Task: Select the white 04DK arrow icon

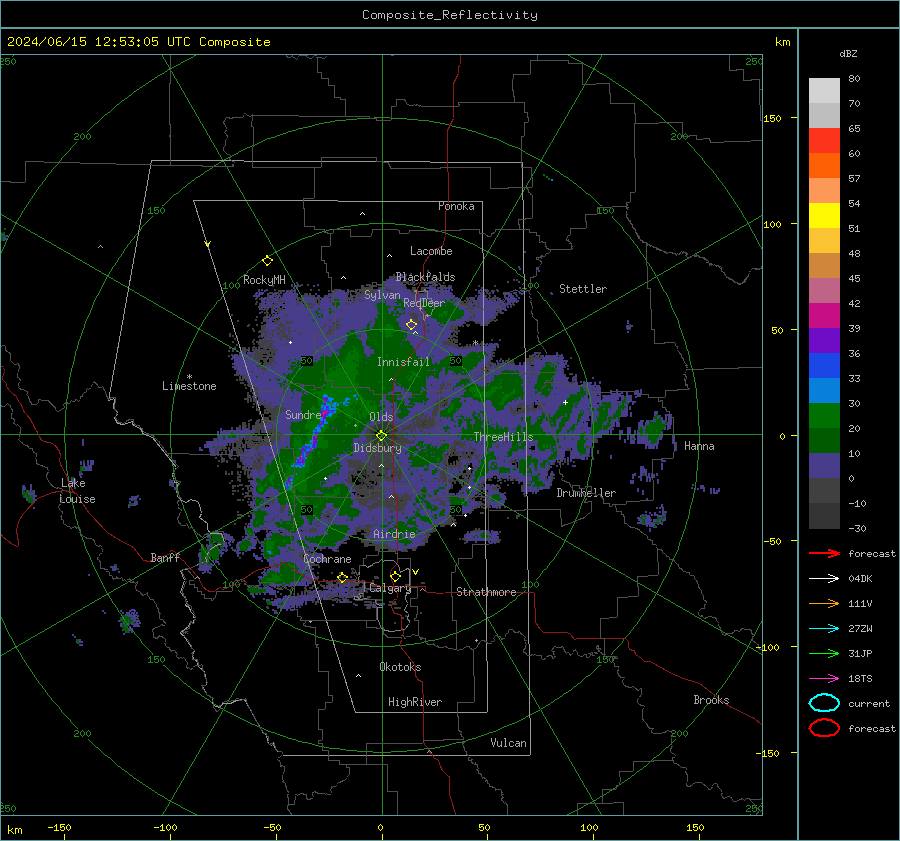Action: pos(824,579)
